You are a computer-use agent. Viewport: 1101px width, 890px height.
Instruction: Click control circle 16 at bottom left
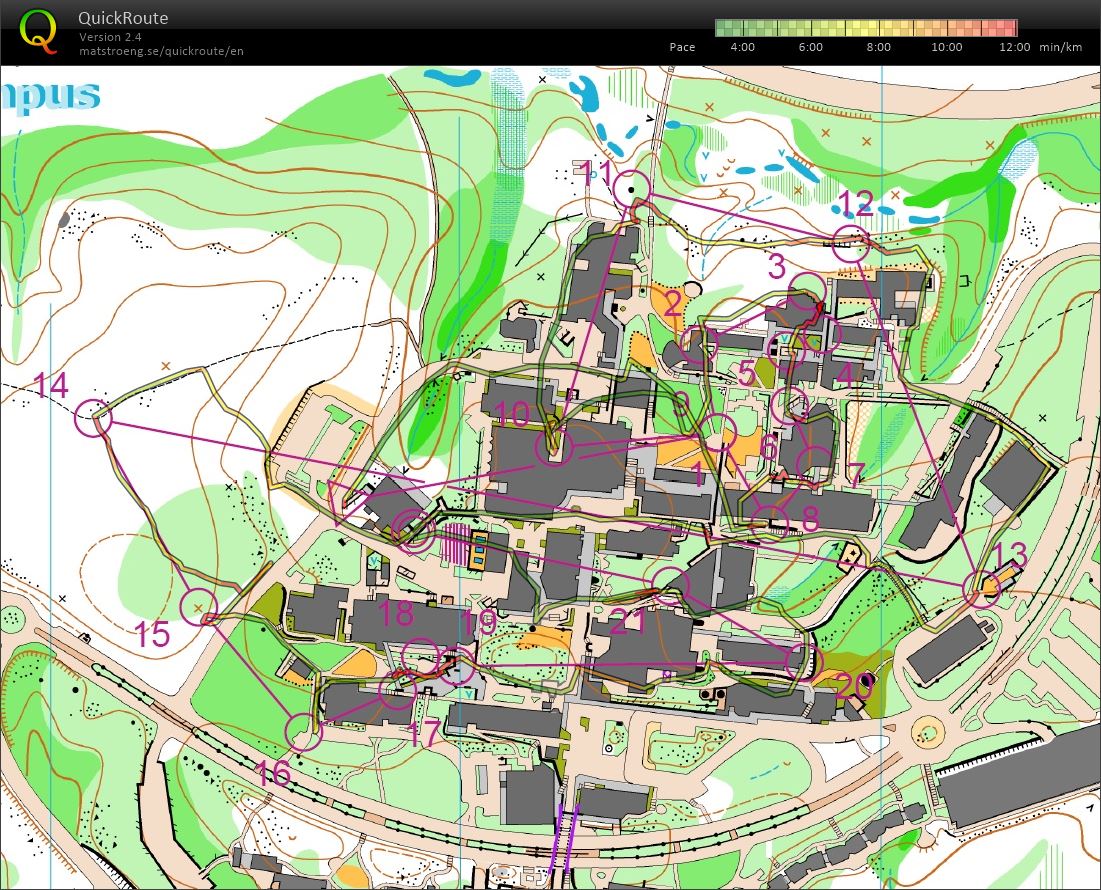(x=303, y=731)
